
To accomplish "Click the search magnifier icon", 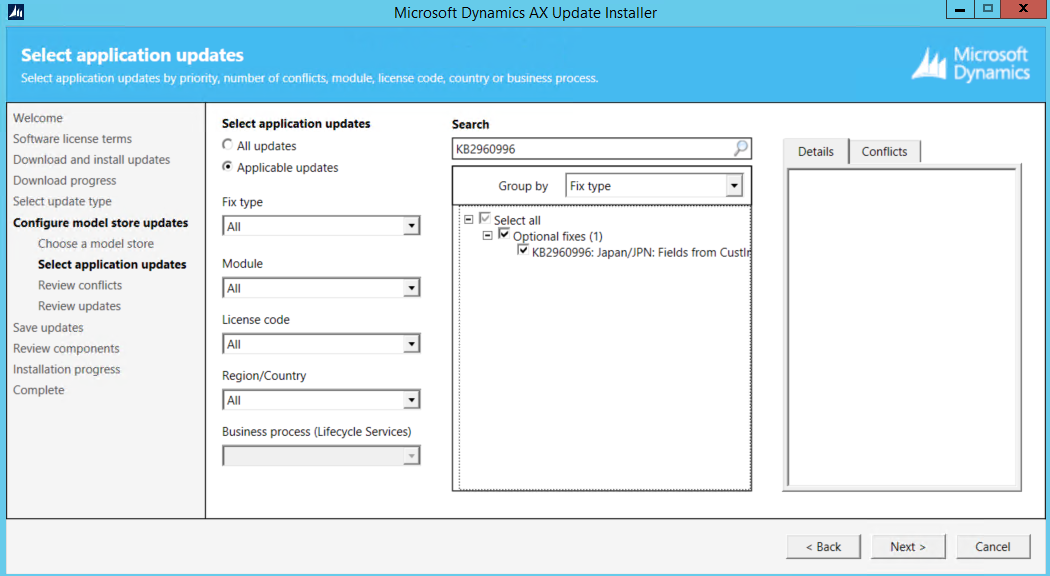I will 740,149.
